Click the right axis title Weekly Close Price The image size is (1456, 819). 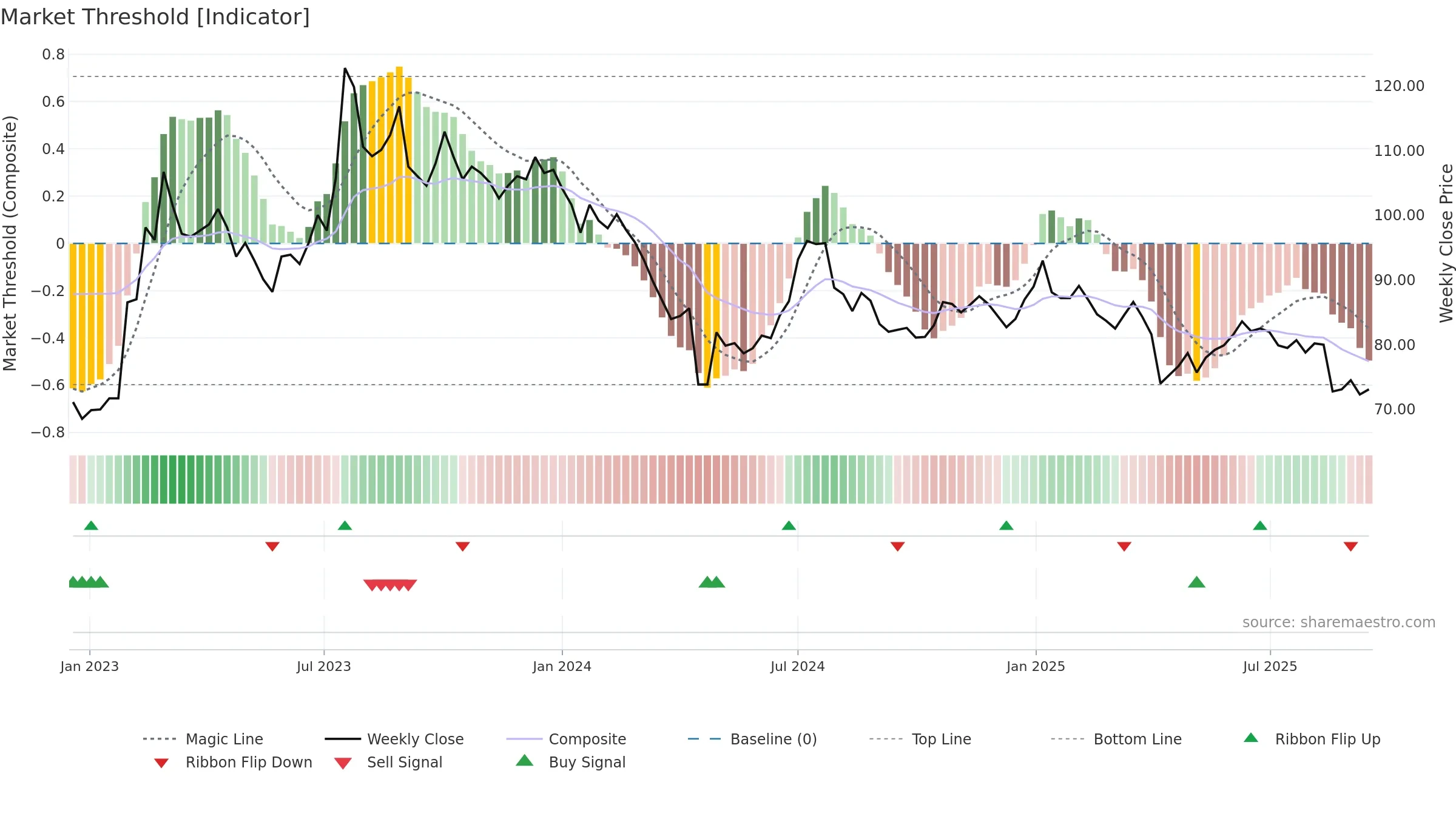click(1446, 243)
